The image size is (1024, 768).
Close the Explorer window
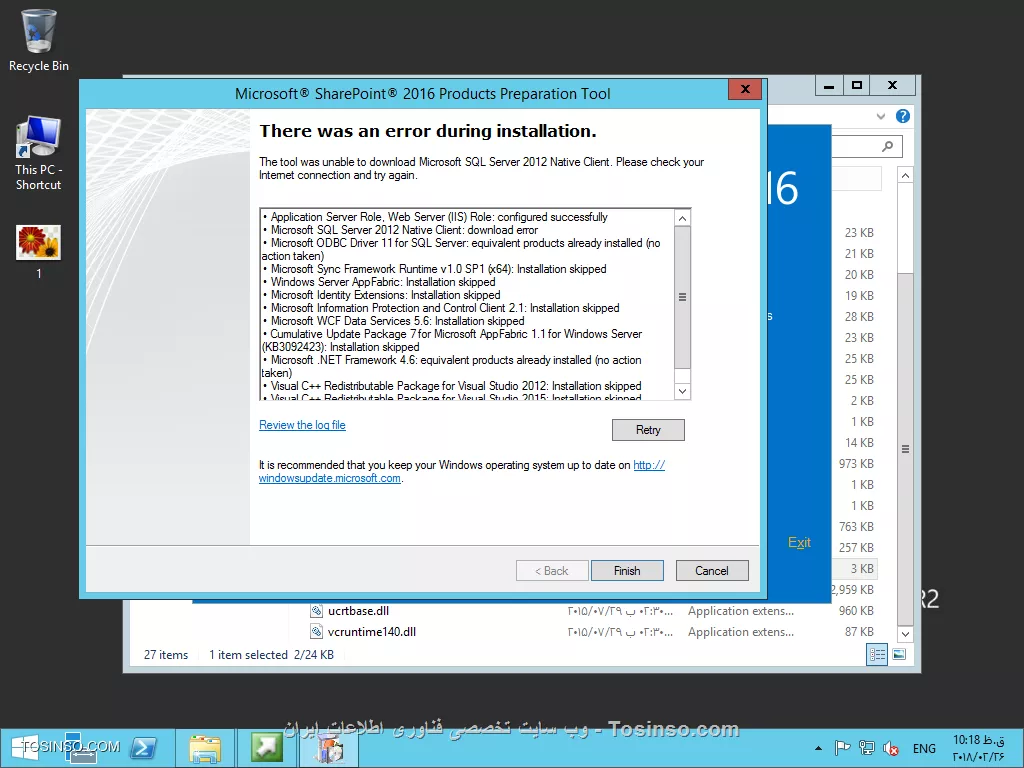[893, 86]
